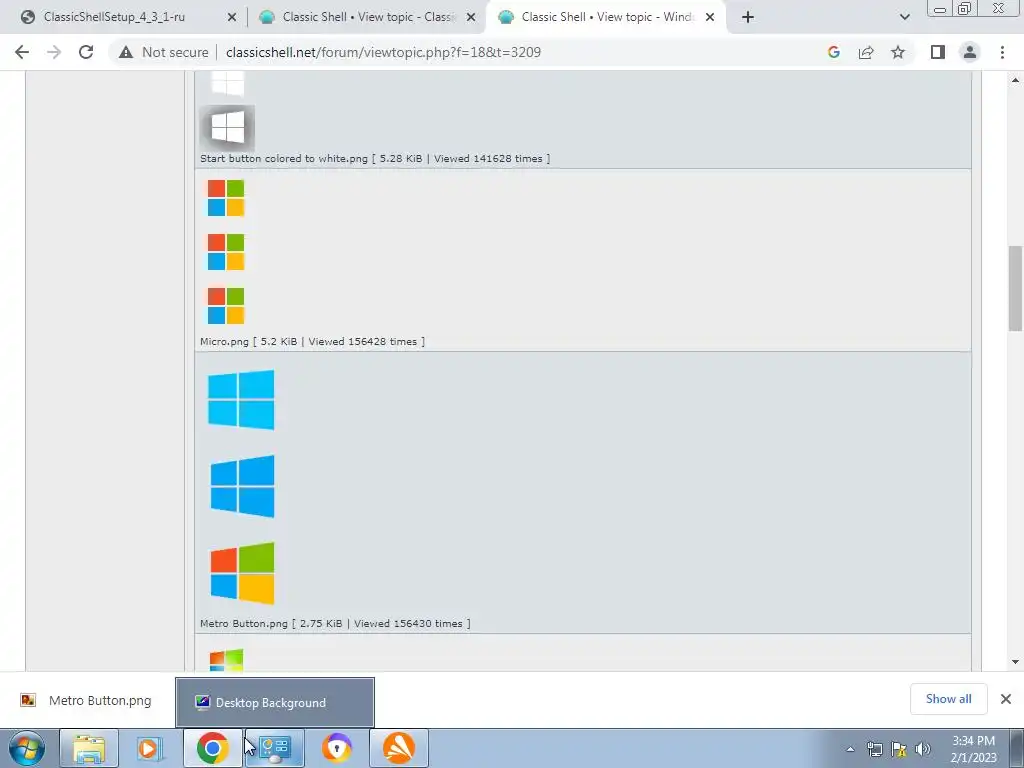The image size is (1024, 768).
Task: Click the Not secure warning icon
Action: (125, 52)
